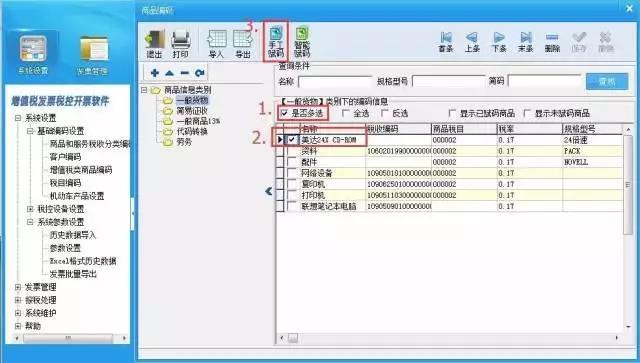640x363 pixels.
Task: Toggle the 是否多选 checkbox
Action: coord(284,113)
